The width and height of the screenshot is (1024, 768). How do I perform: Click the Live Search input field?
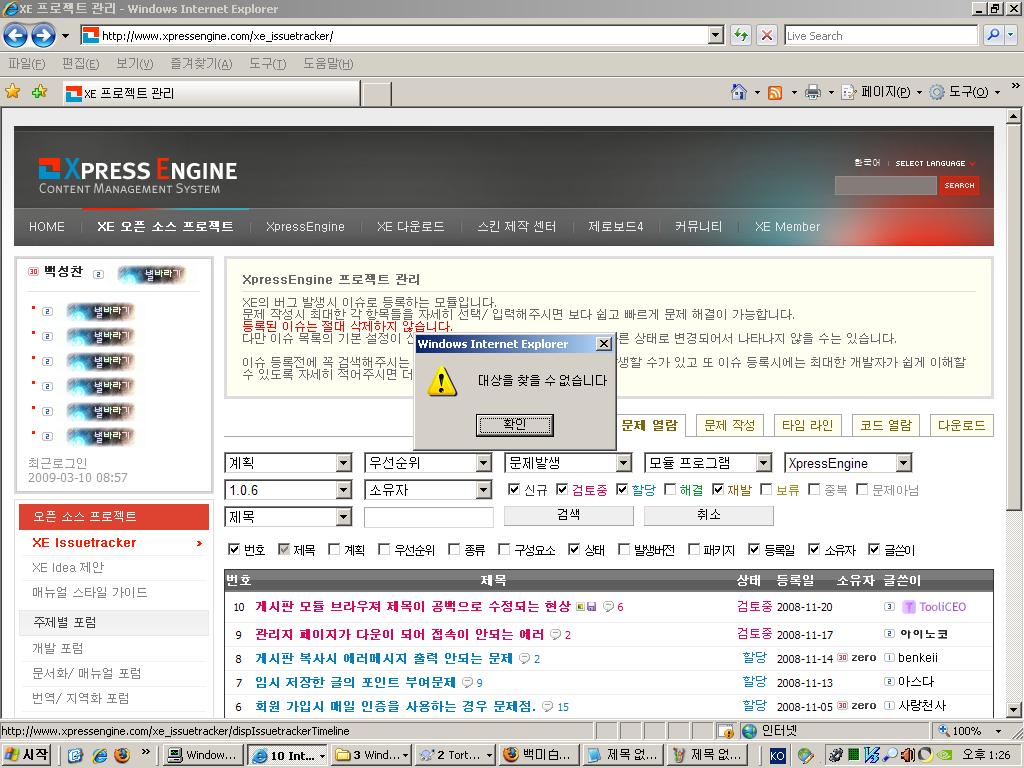pos(881,35)
